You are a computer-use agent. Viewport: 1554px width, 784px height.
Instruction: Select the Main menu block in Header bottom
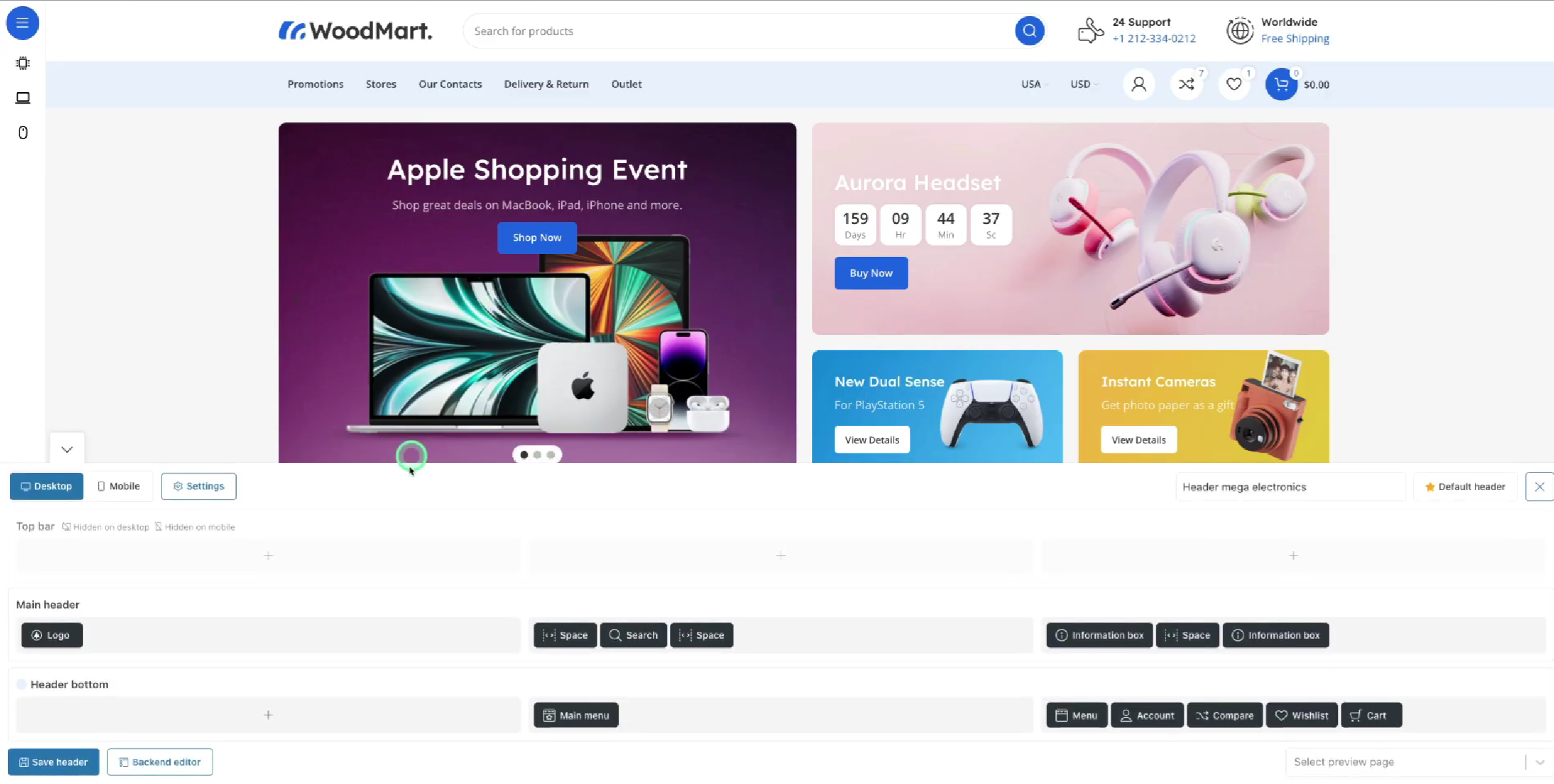(x=575, y=715)
